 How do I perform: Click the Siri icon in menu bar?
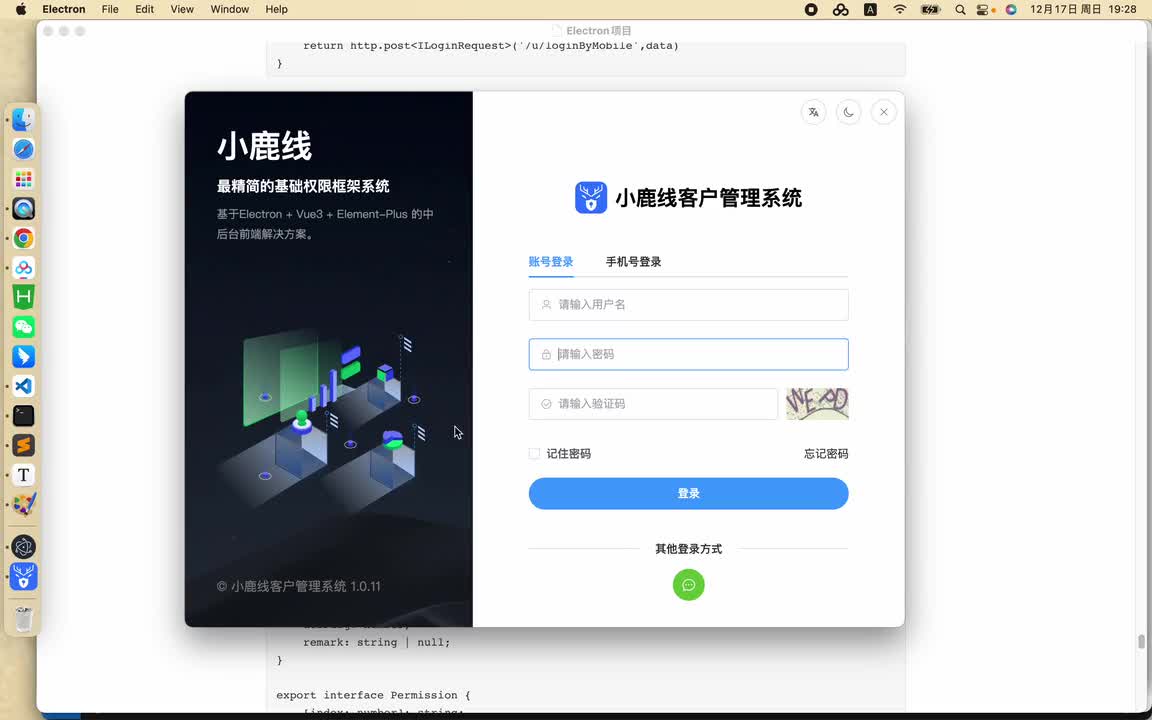1012,9
